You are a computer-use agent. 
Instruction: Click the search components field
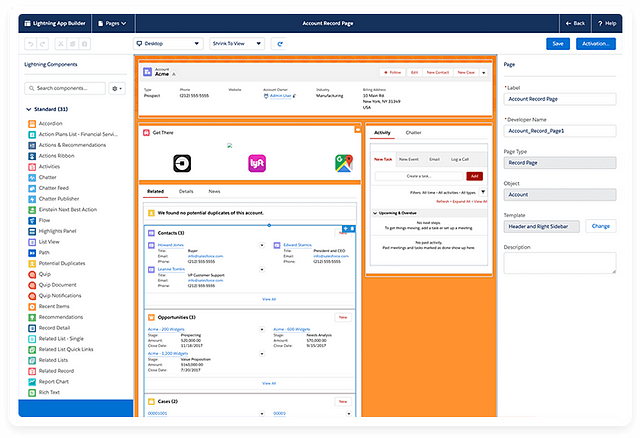coord(65,88)
